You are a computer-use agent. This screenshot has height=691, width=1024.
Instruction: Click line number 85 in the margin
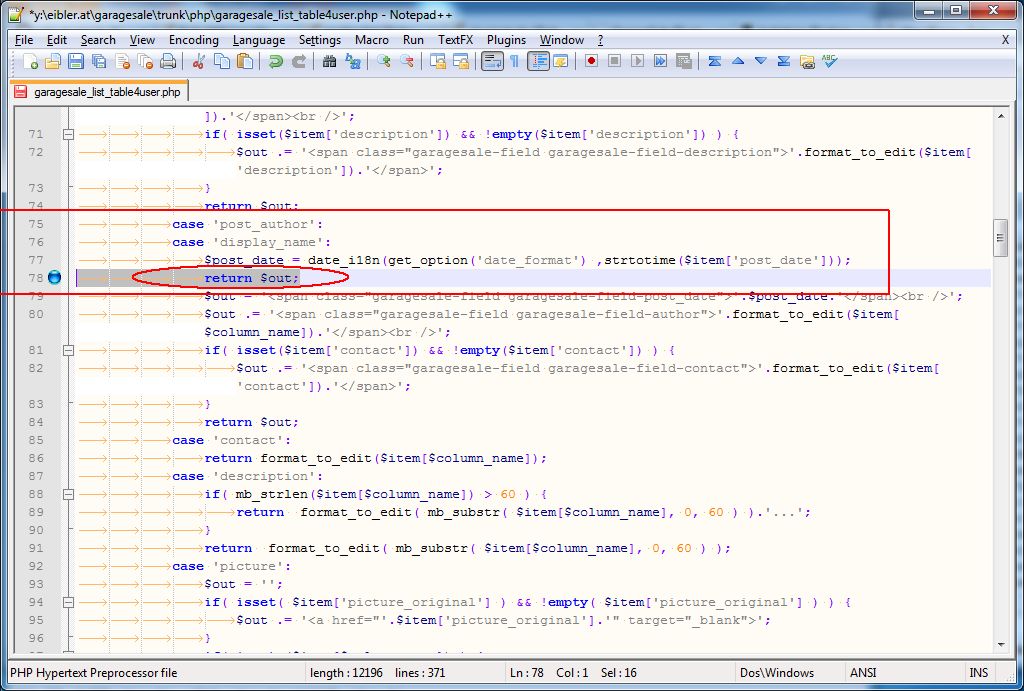click(x=36, y=440)
